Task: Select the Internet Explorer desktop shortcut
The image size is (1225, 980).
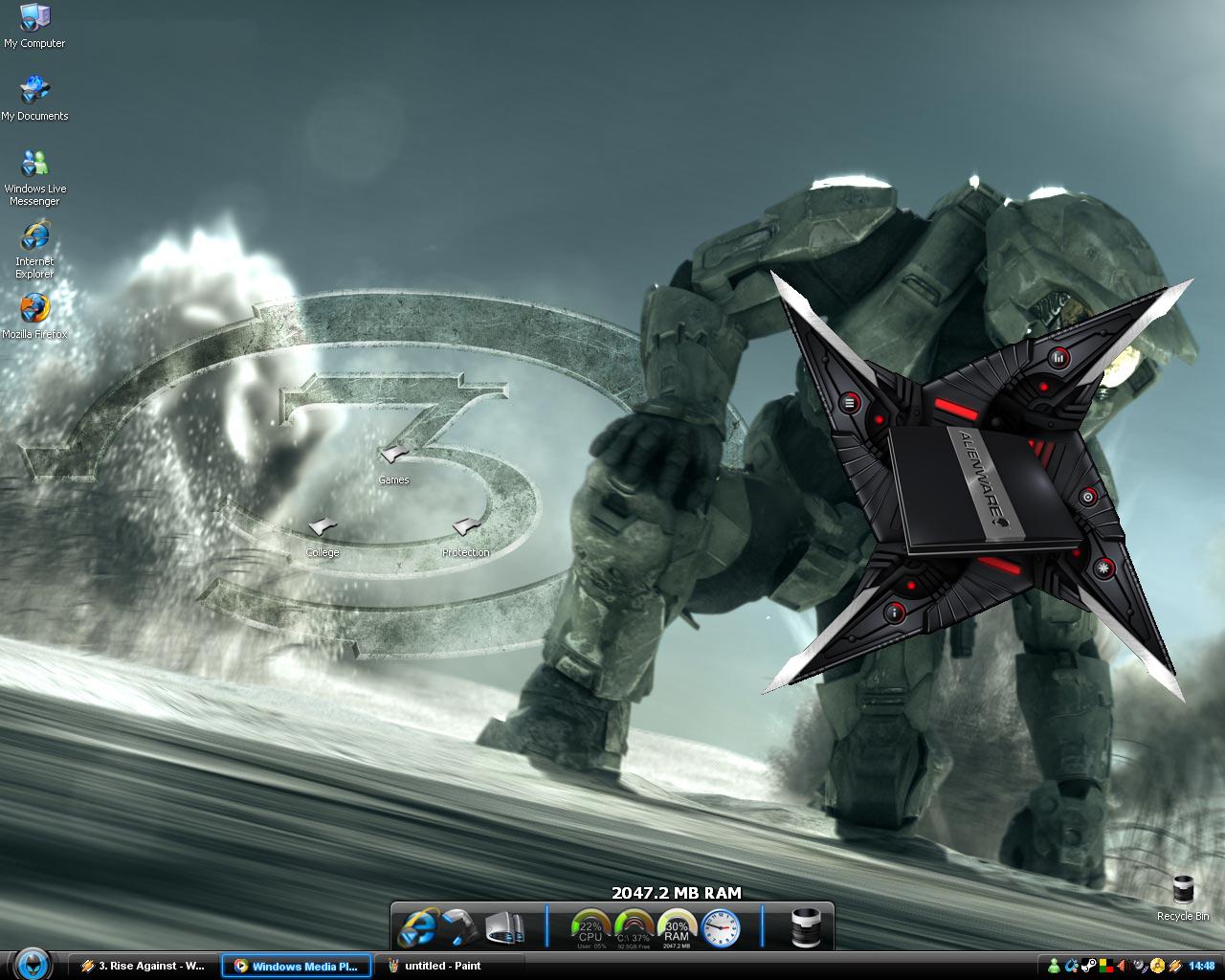Action: (34, 250)
